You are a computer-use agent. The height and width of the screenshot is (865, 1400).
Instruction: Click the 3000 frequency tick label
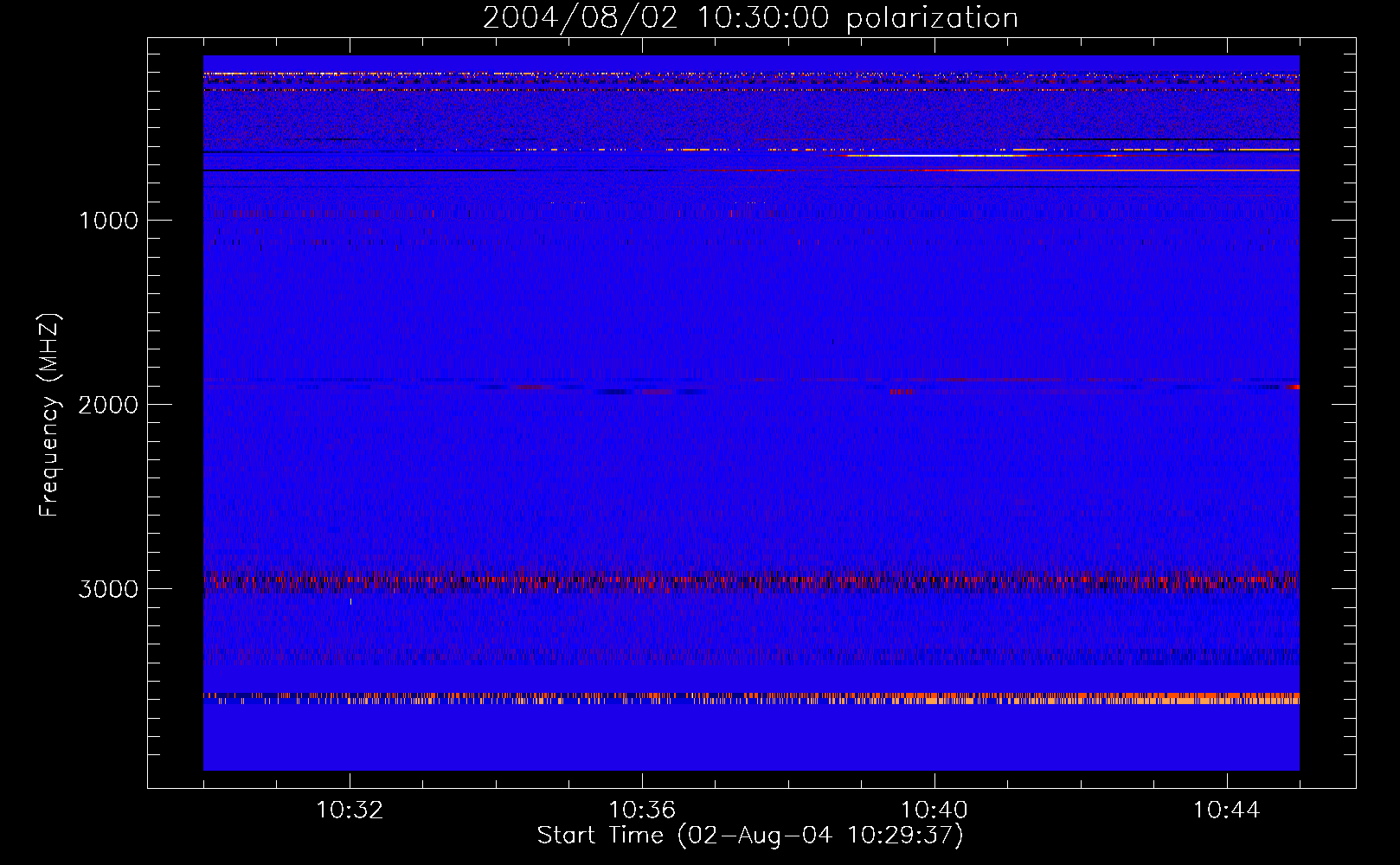pyautogui.click(x=109, y=589)
